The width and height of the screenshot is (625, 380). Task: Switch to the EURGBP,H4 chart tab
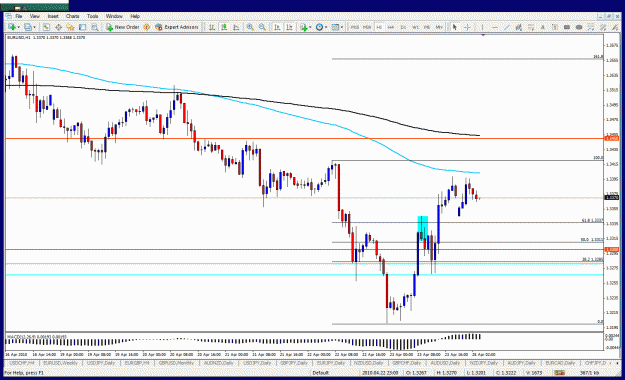[137, 363]
